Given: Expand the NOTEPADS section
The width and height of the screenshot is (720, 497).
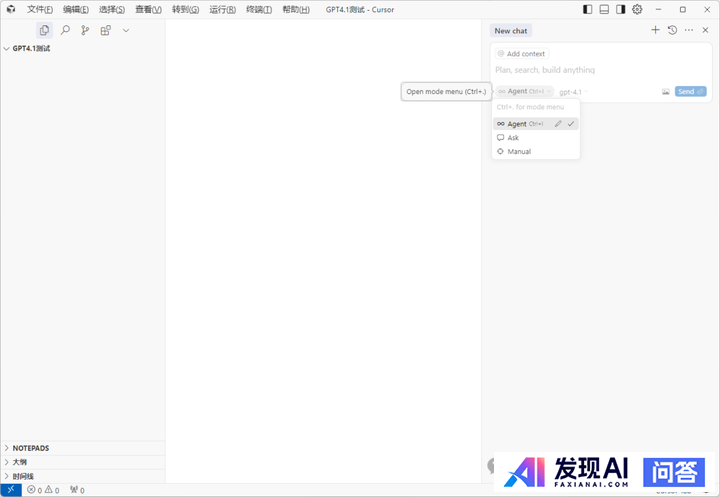Looking at the screenshot, I should pyautogui.click(x=83, y=448).
